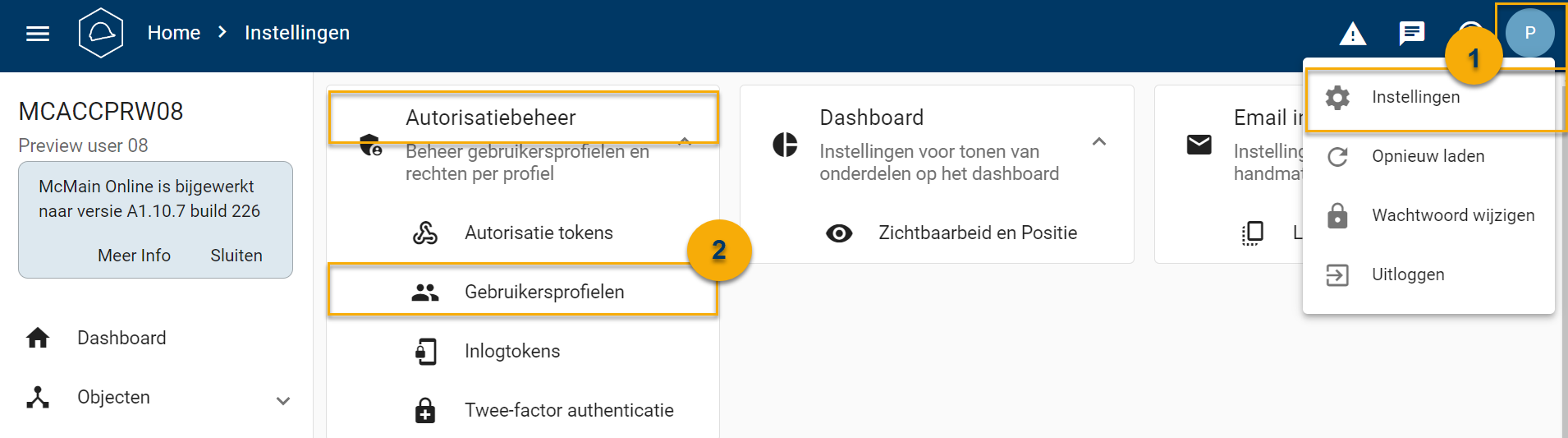Image resolution: width=1568 pixels, height=438 pixels.
Task: Click the Autorisatie tokens webhook icon
Action: click(424, 233)
